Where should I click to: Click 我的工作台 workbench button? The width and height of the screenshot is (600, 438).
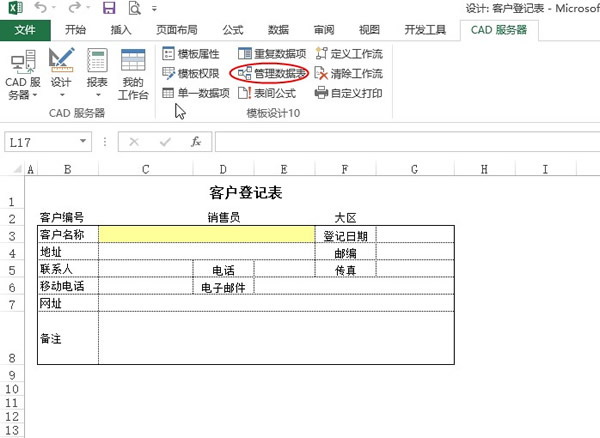click(x=133, y=76)
